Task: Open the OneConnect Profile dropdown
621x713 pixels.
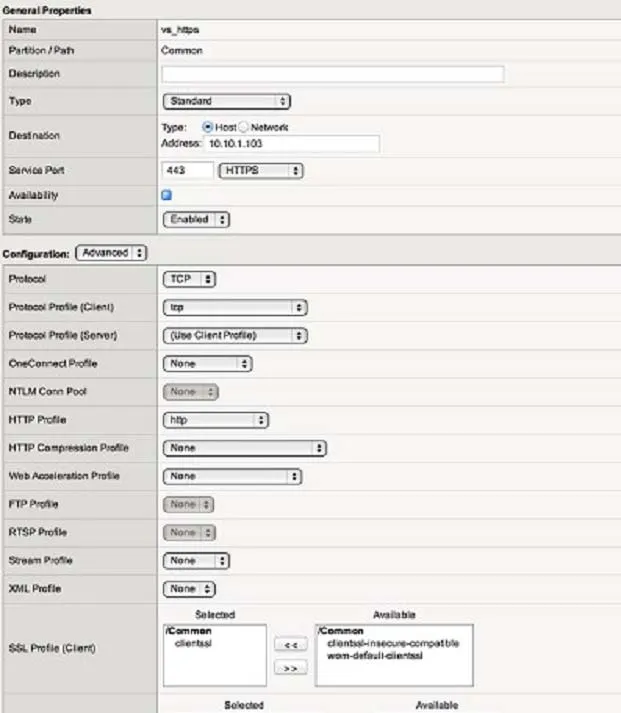Action: (x=207, y=364)
